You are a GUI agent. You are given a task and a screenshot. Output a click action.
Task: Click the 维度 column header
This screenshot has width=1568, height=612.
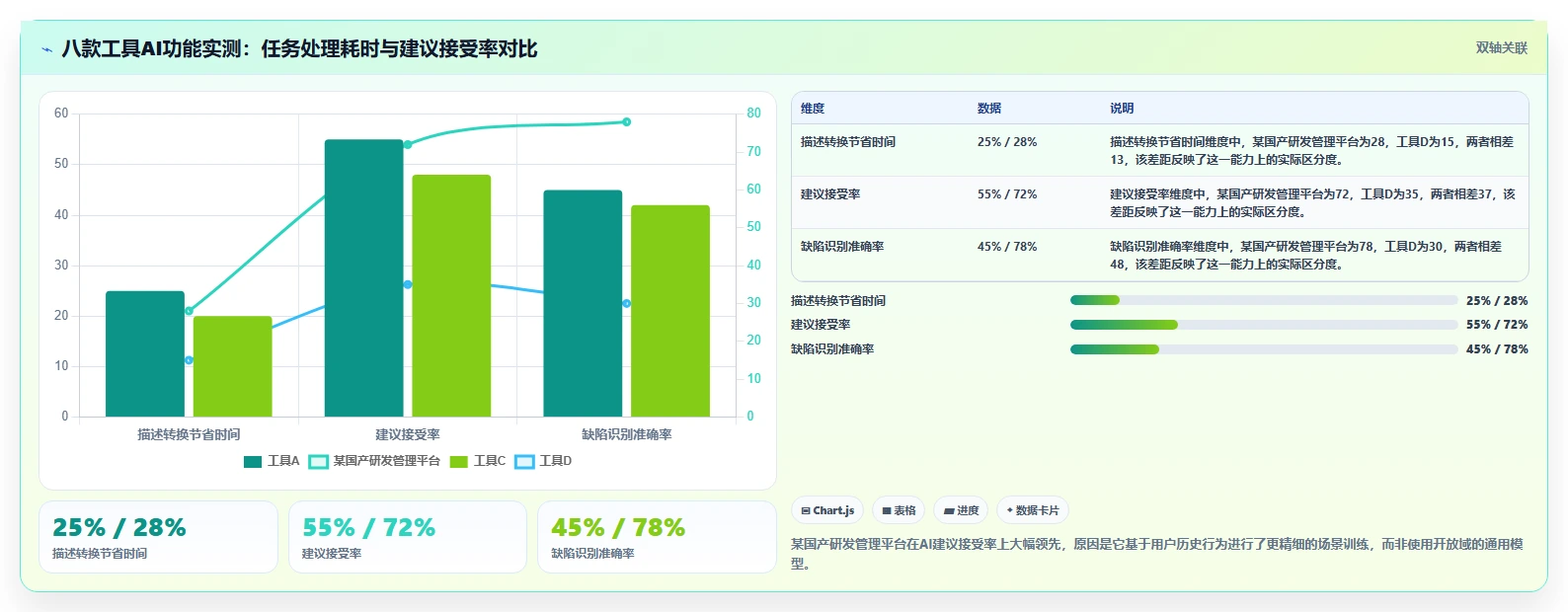pos(813,109)
